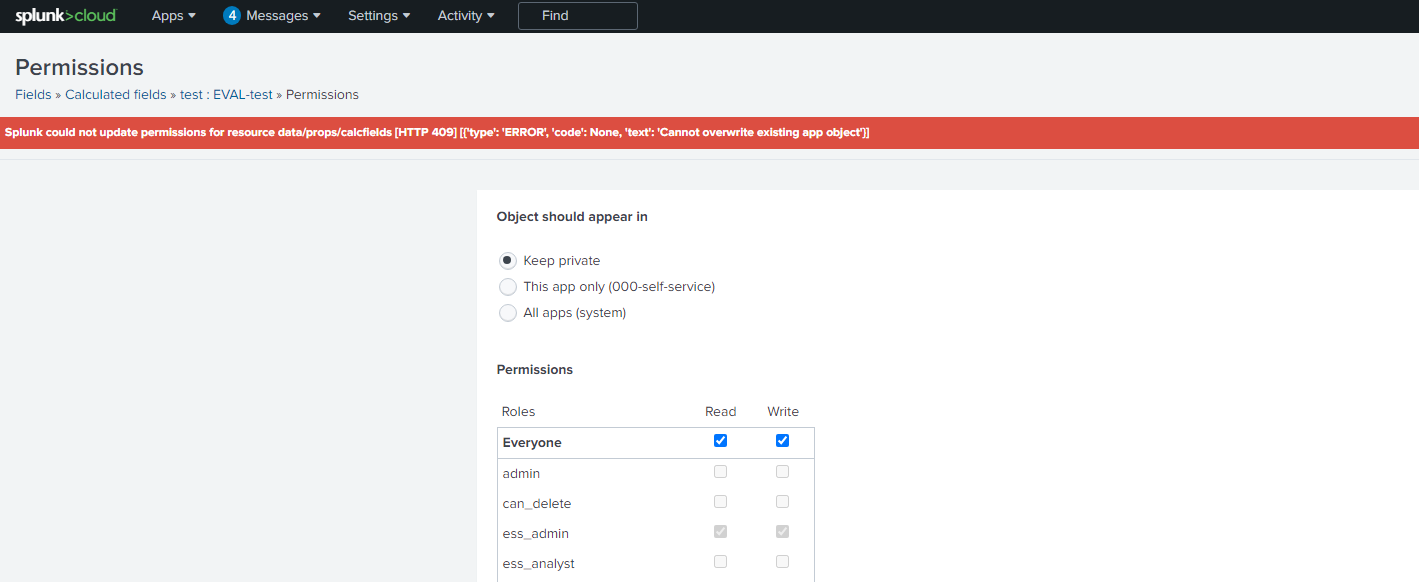Check Write for ess_analyst role

[x=782, y=562]
